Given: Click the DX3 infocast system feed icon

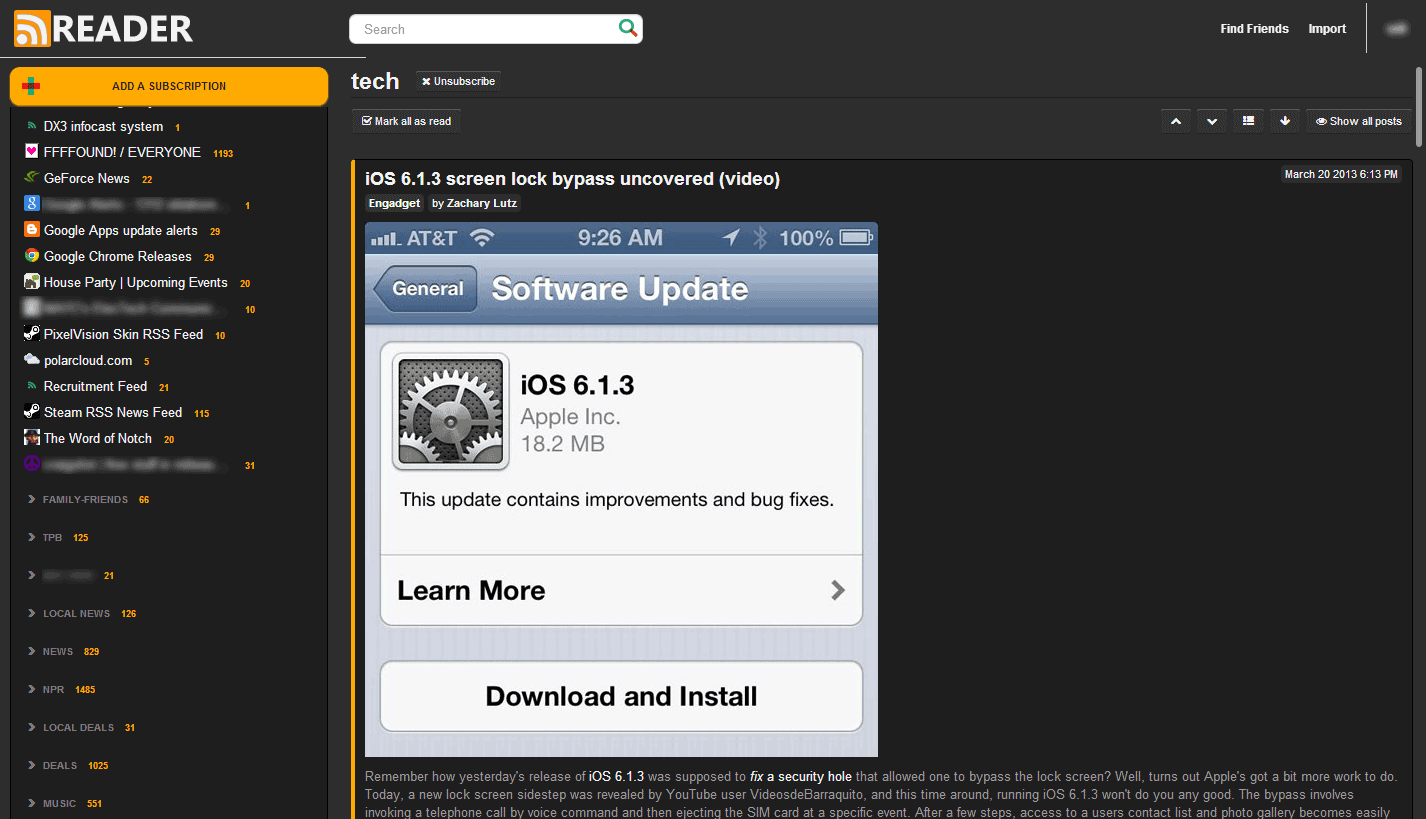Looking at the screenshot, I should (x=31, y=127).
